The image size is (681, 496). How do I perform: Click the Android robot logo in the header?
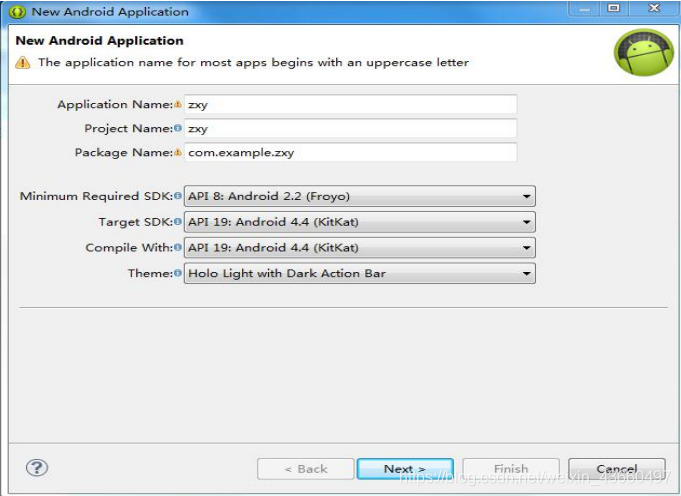(x=644, y=53)
